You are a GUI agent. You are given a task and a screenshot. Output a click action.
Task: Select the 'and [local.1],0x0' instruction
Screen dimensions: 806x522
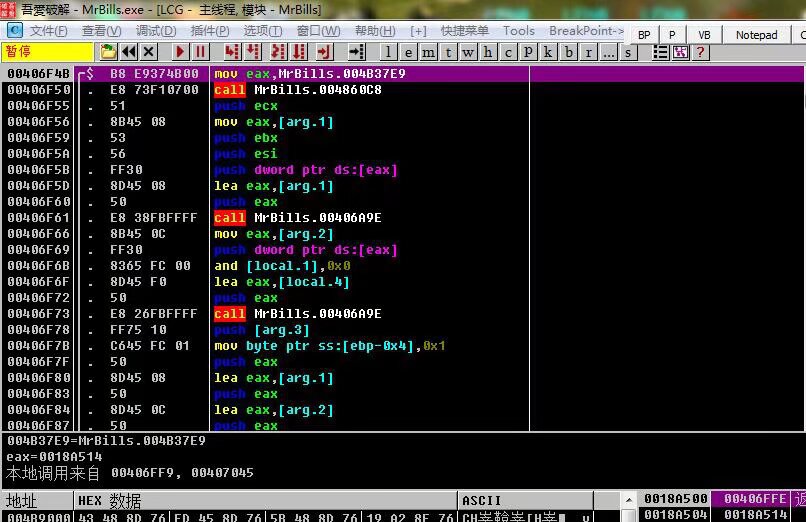(x=282, y=266)
